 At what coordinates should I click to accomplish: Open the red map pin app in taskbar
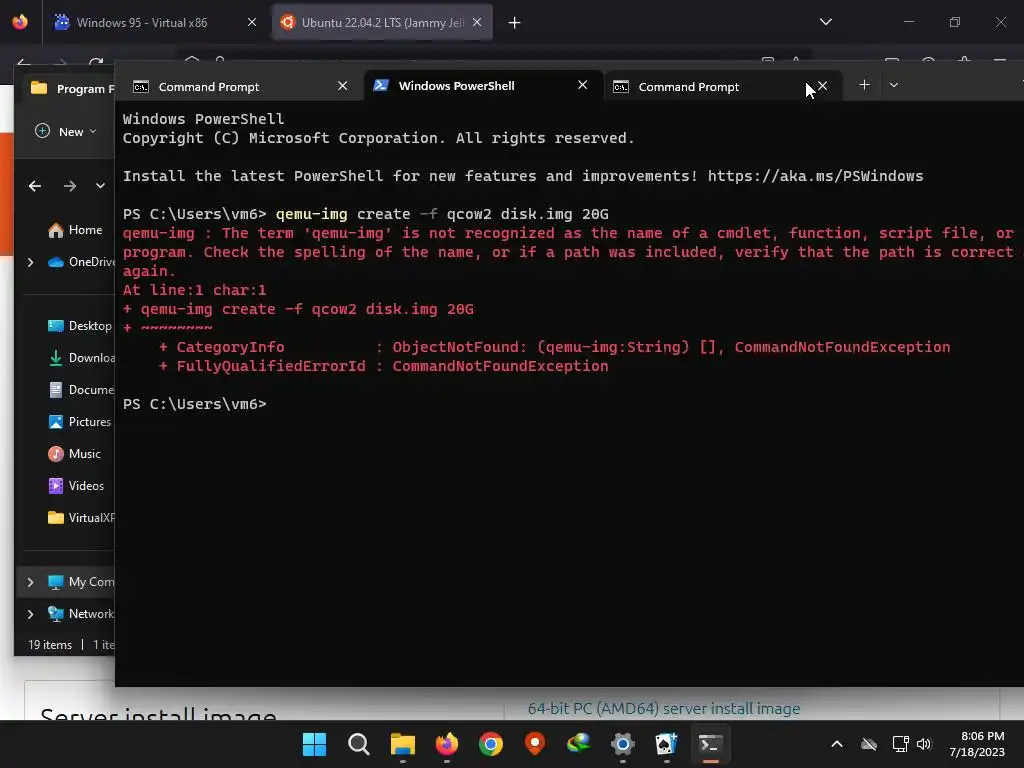point(535,744)
